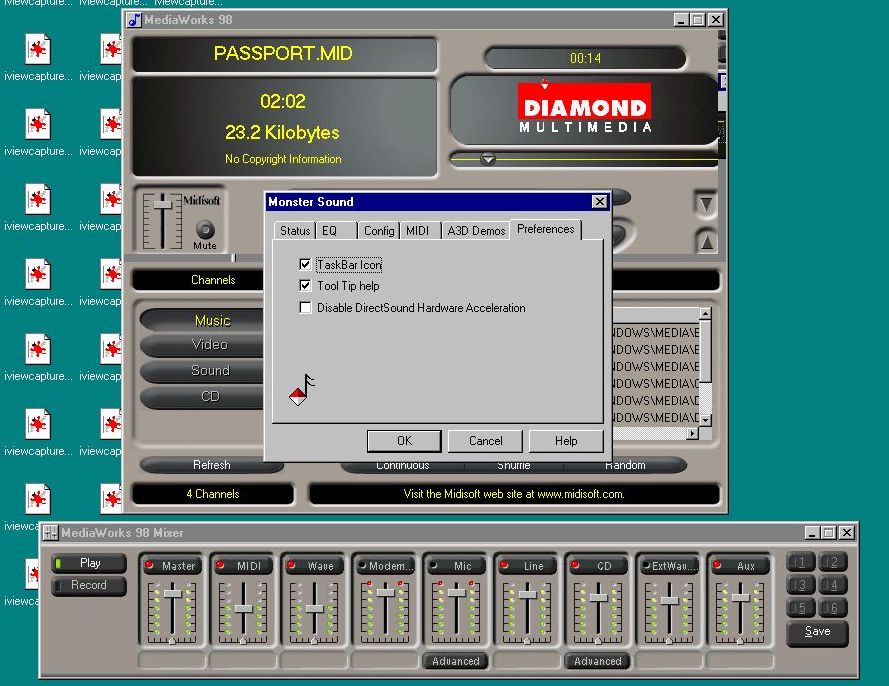
Task: Open Advanced settings under Mic channel
Action: click(455, 661)
